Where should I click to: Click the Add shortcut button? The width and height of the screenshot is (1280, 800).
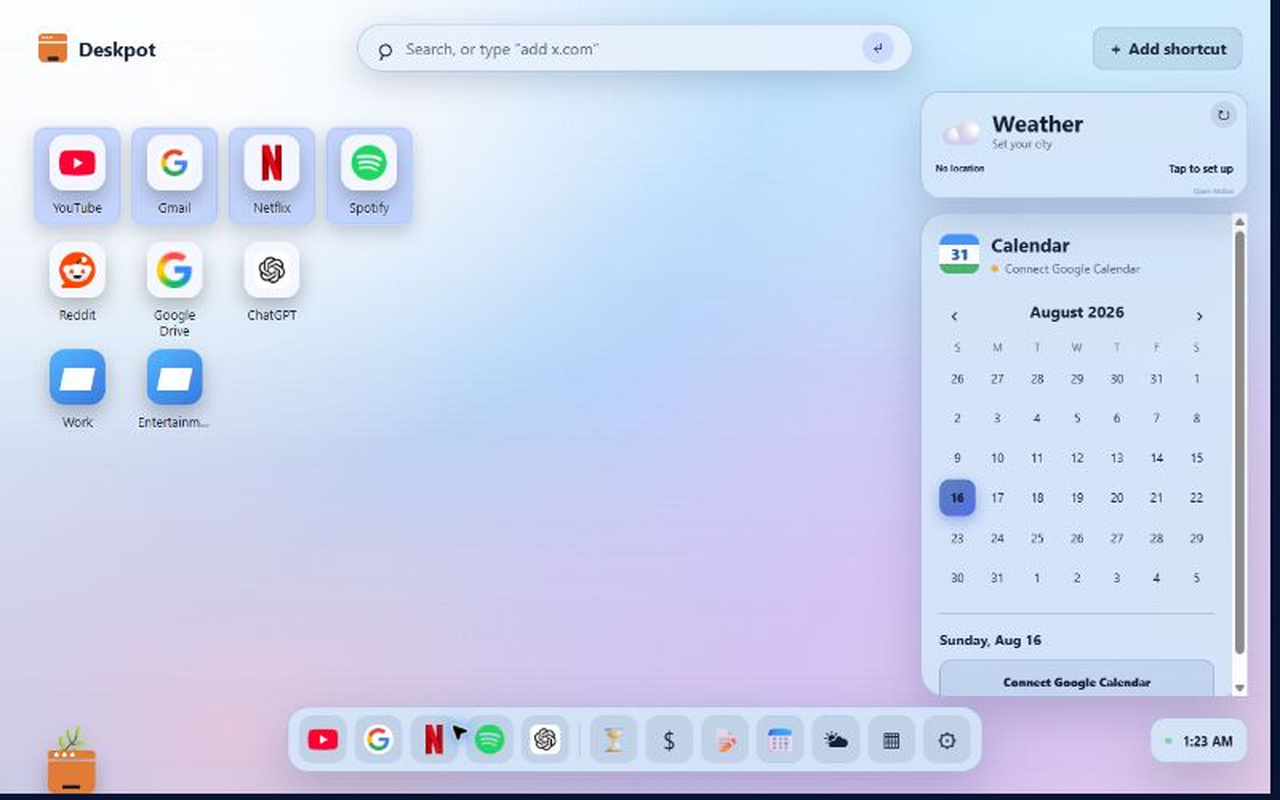[1168, 49]
